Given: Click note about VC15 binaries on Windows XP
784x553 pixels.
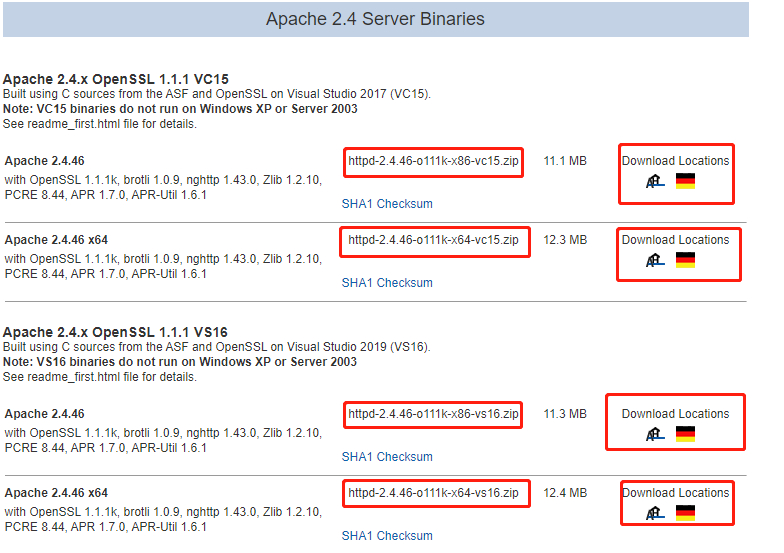Looking at the screenshot, I should coord(180,109).
